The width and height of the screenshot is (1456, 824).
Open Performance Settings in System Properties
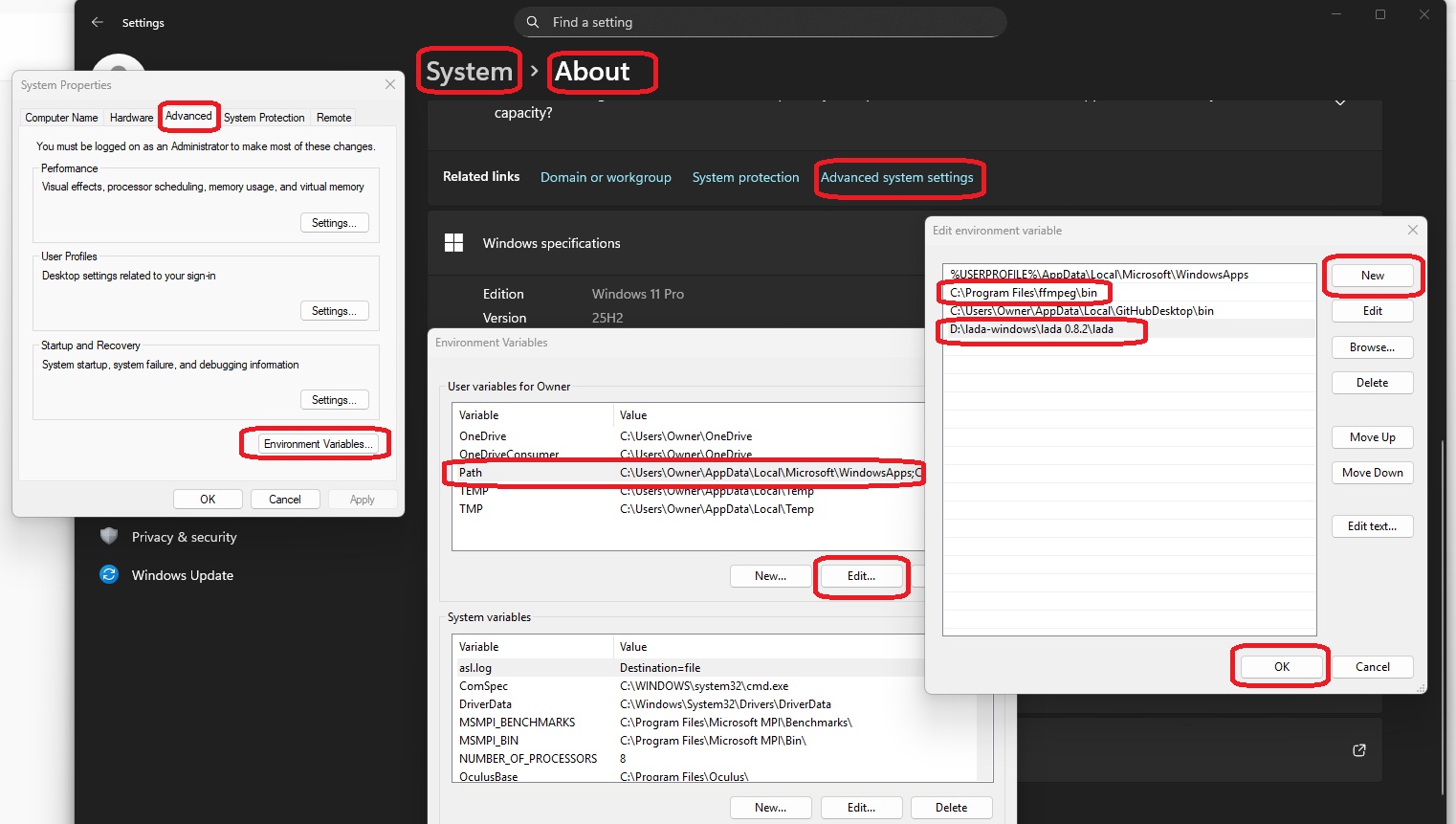[x=334, y=223]
